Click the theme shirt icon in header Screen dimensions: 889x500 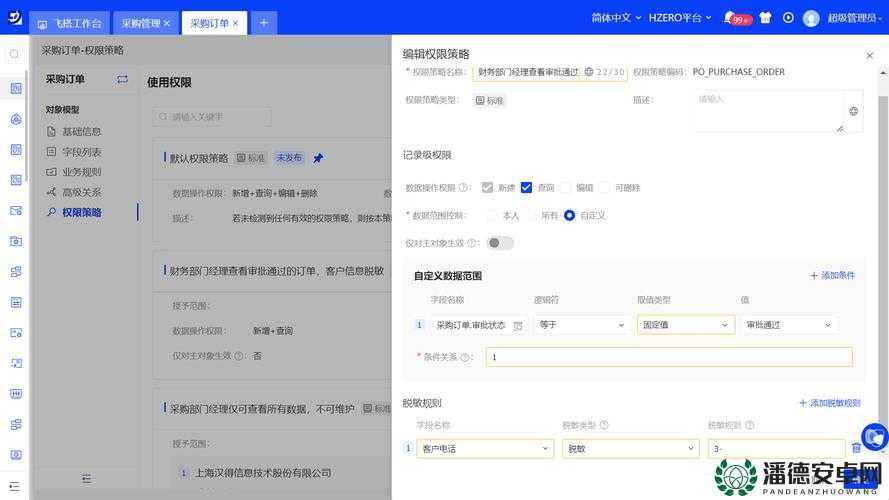pos(765,18)
